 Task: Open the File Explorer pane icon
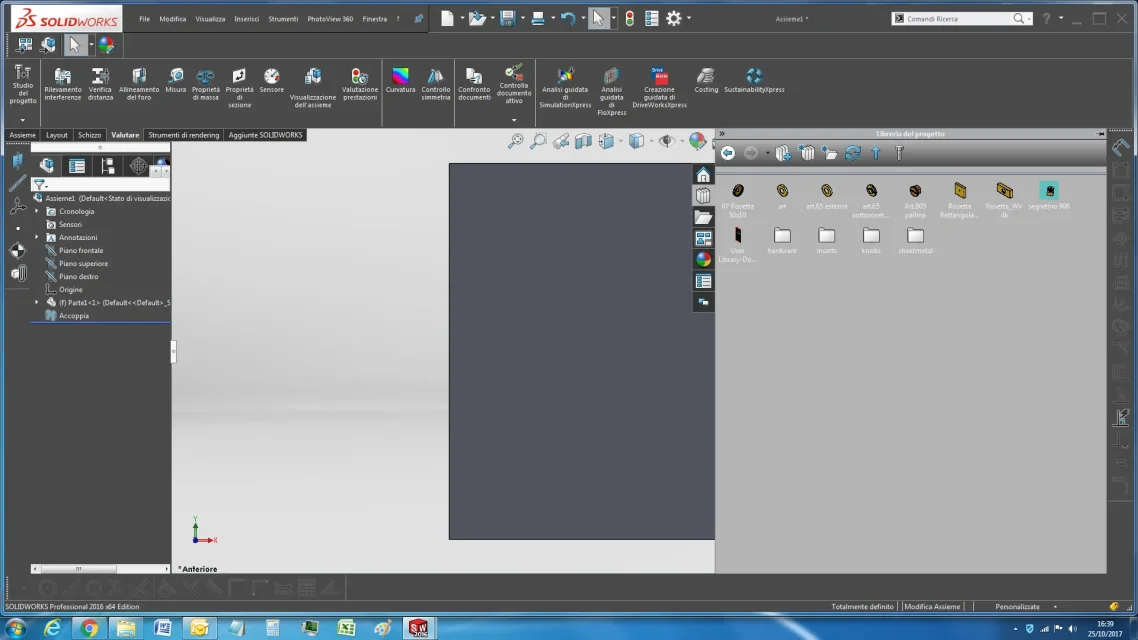[x=703, y=217]
